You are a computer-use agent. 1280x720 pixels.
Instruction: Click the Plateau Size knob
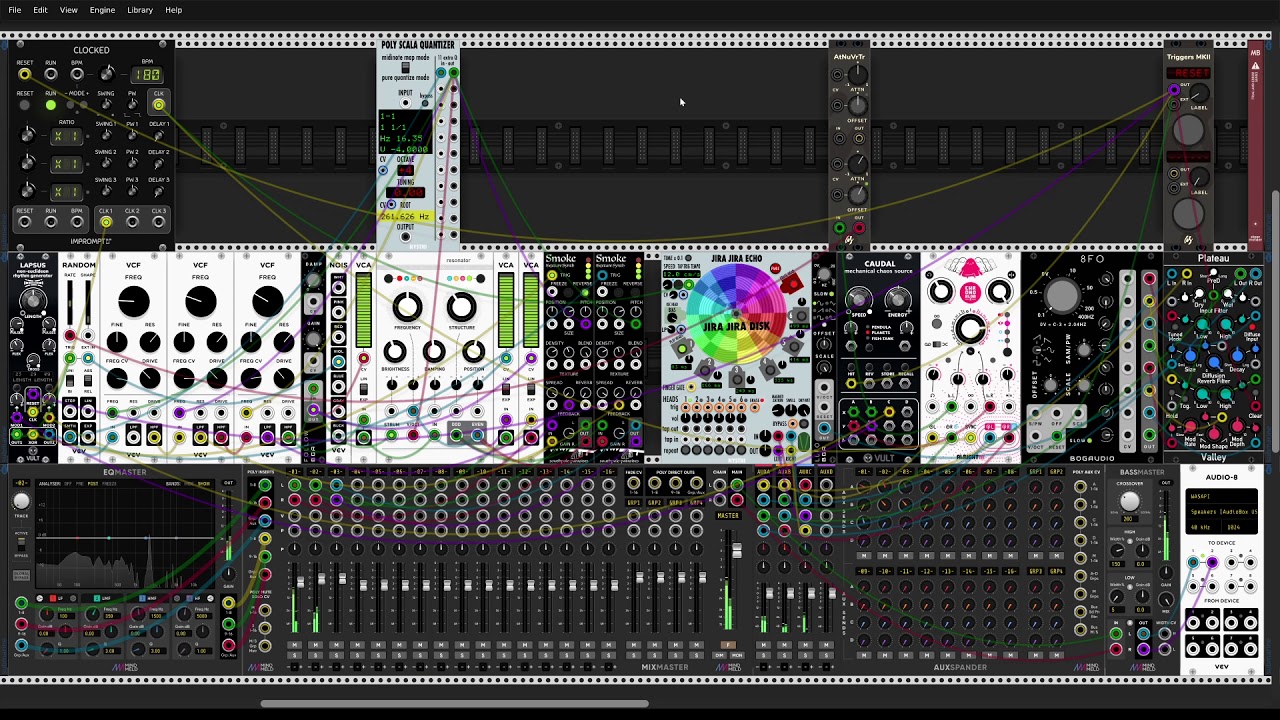tap(1190, 355)
